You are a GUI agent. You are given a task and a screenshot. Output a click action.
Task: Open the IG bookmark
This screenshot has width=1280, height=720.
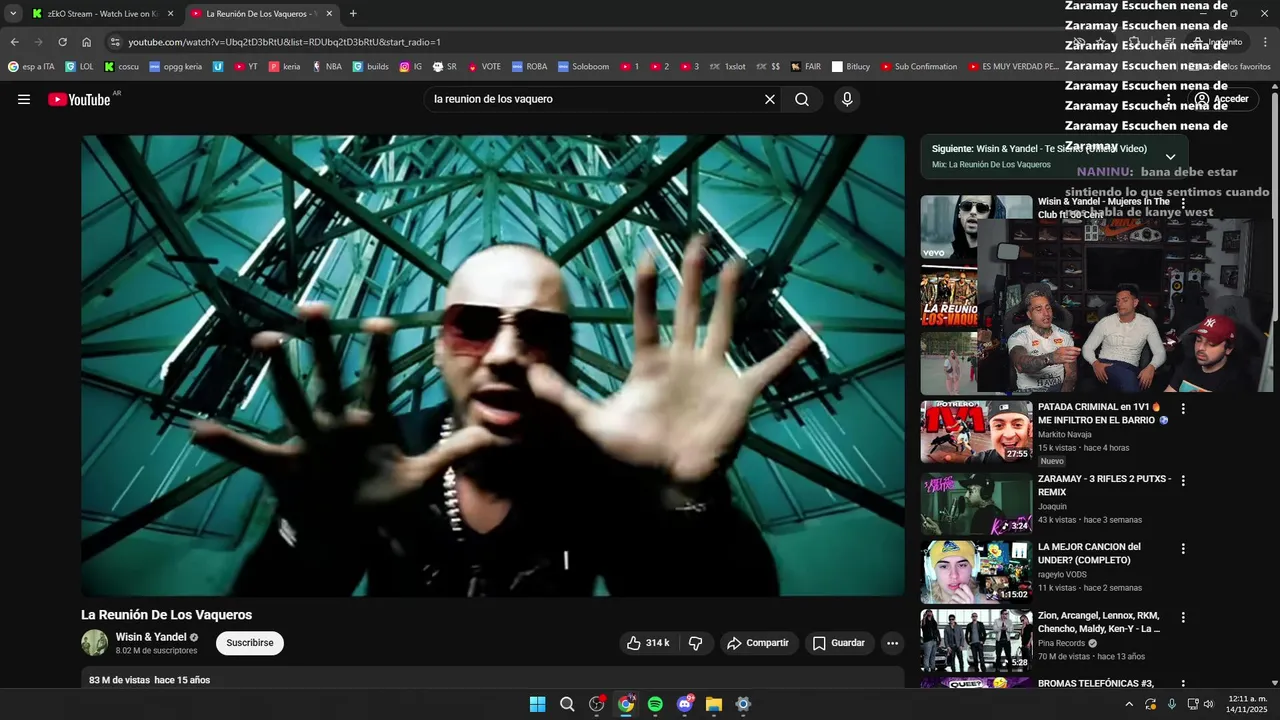tap(410, 67)
